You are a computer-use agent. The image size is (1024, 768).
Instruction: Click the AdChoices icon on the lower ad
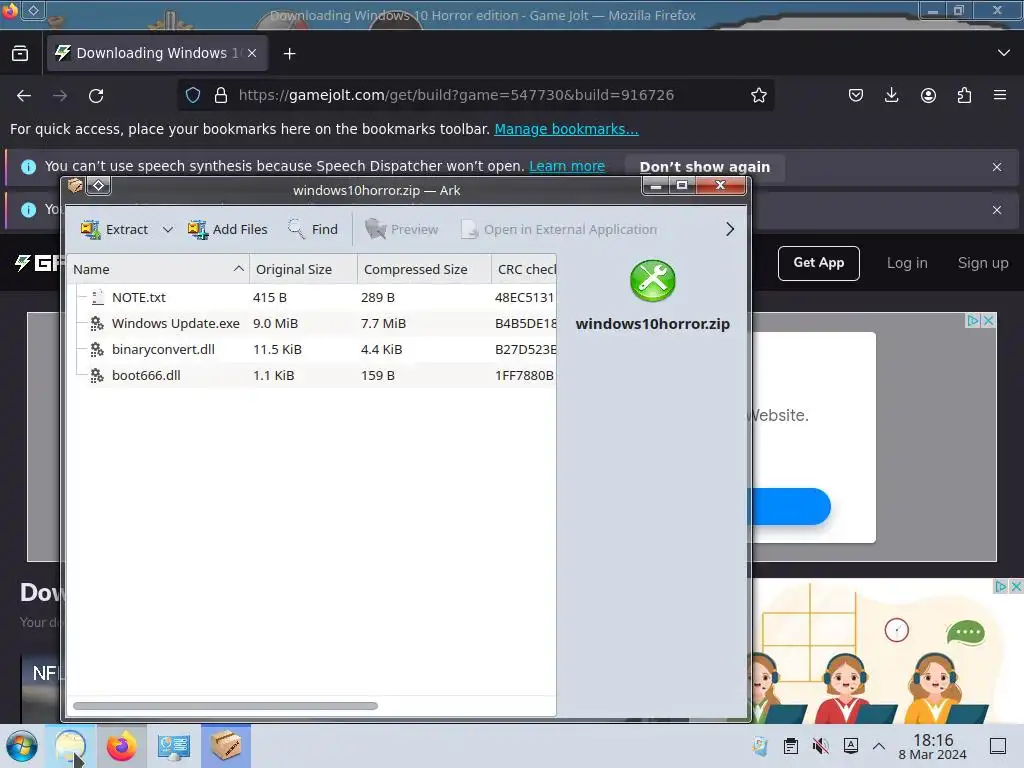pos(1000,586)
